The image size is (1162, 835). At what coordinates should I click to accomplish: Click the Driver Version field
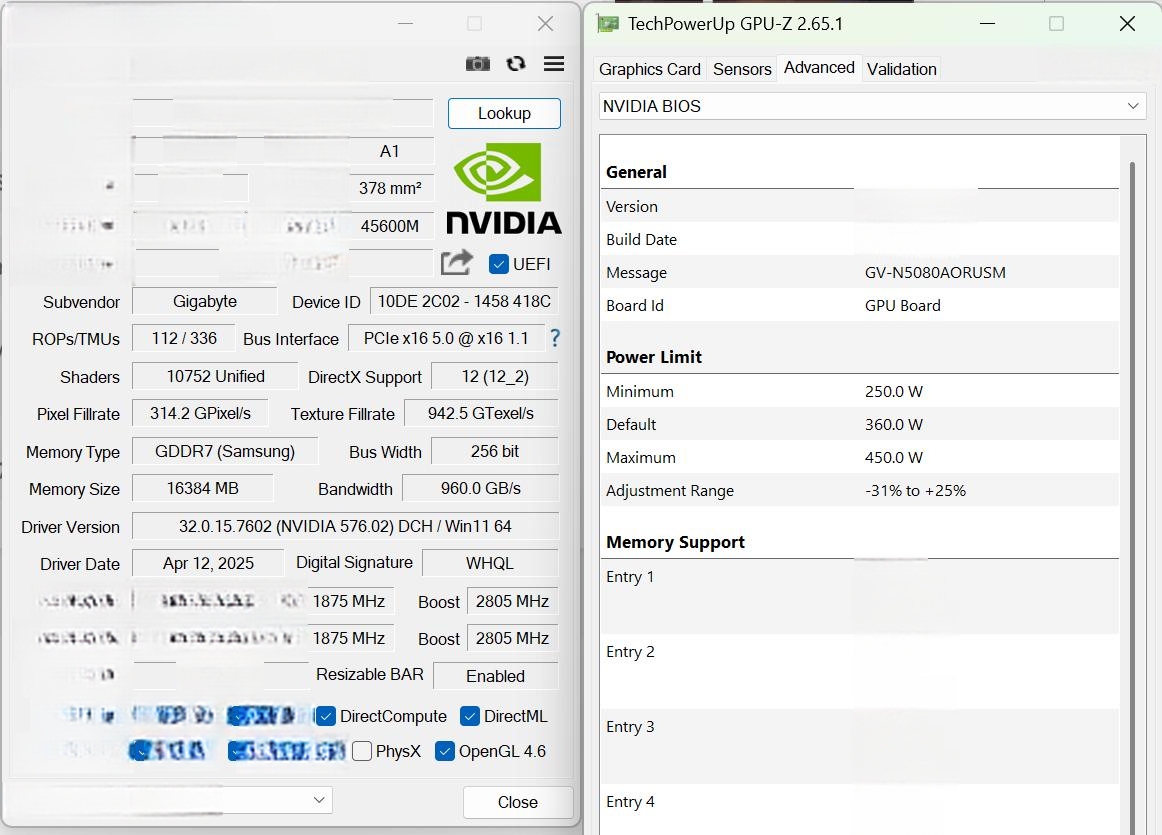pos(345,526)
